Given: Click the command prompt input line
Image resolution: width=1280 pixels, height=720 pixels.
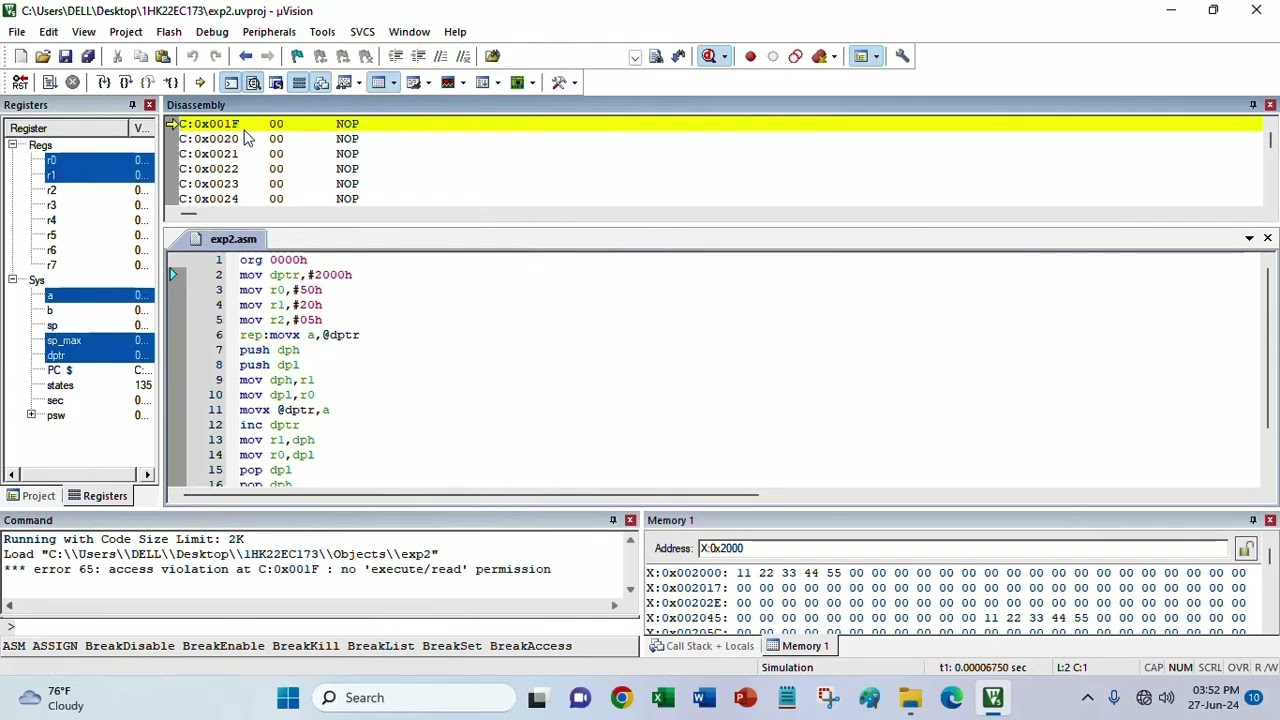Looking at the screenshot, I should (320, 627).
